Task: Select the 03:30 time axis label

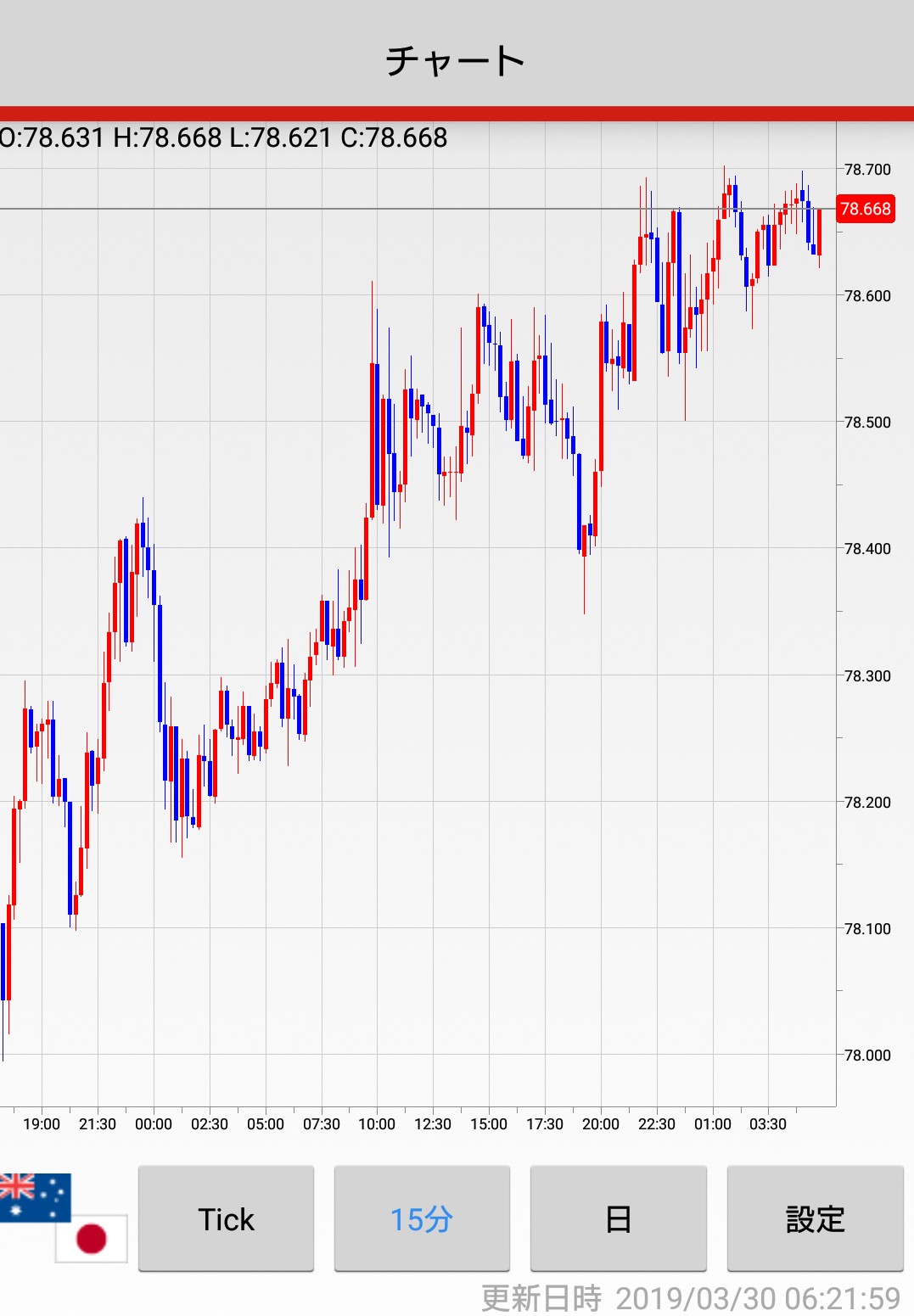Action: 767,1124
